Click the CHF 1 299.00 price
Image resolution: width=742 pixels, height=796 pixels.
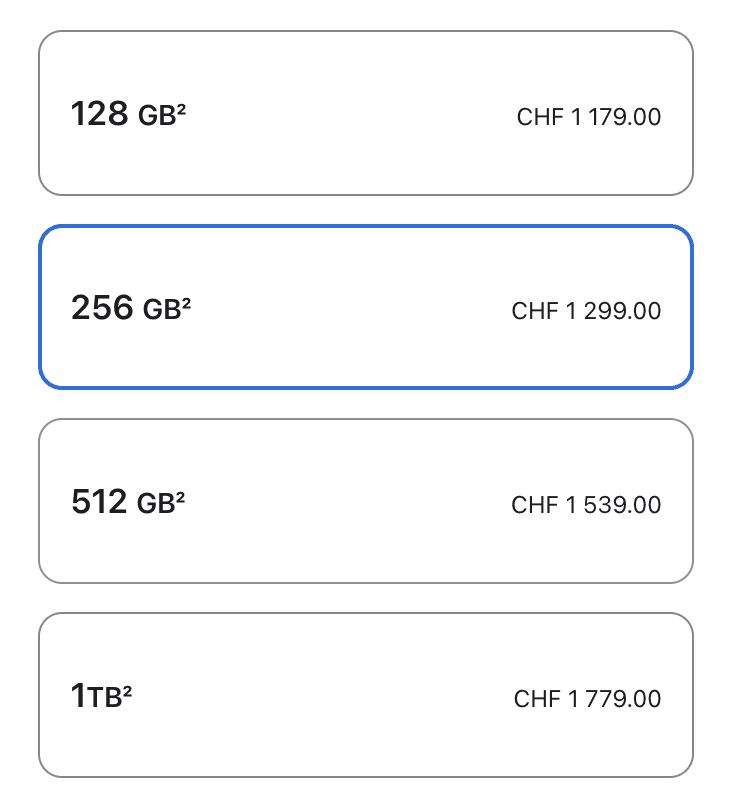tap(586, 311)
